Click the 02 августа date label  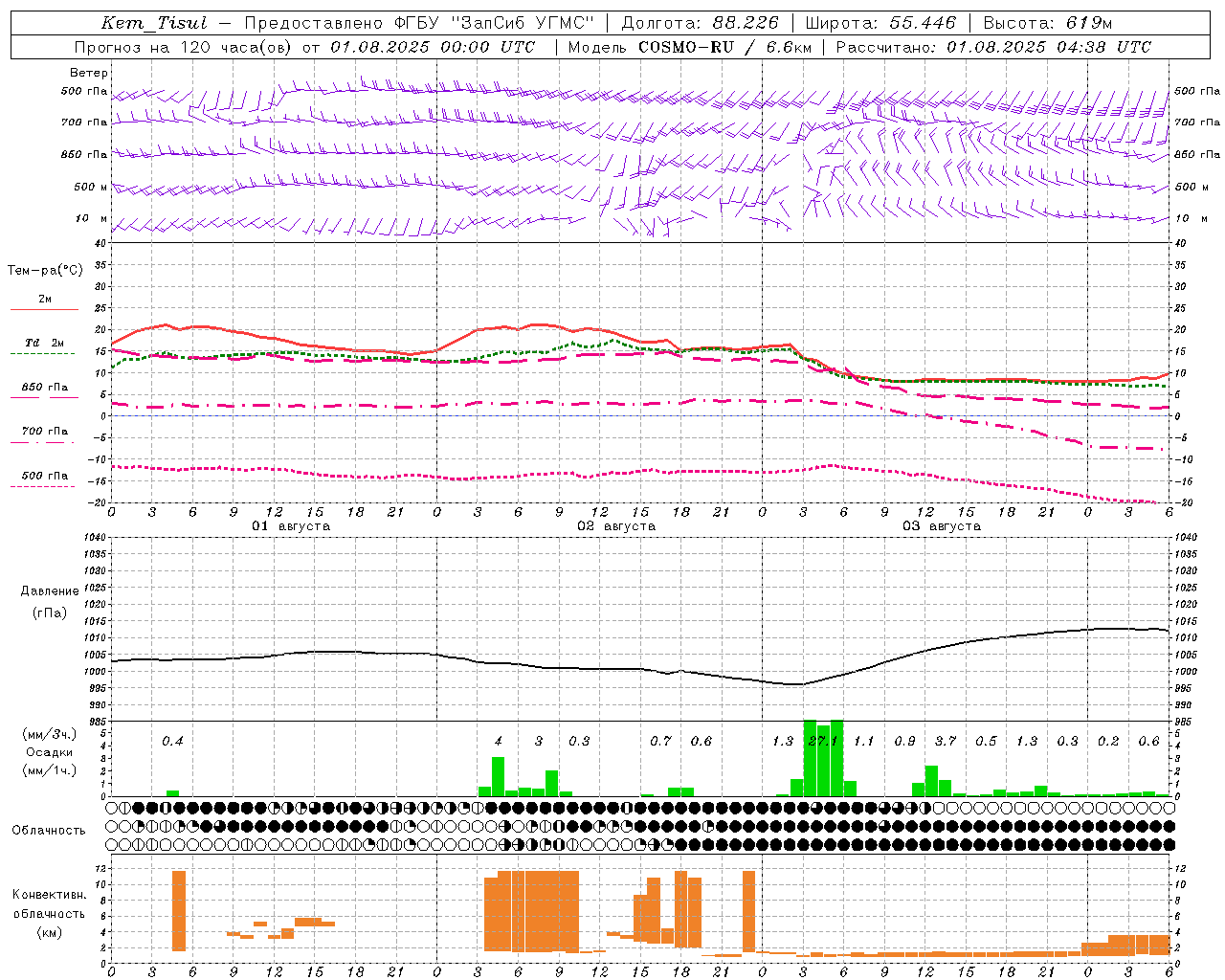616,526
